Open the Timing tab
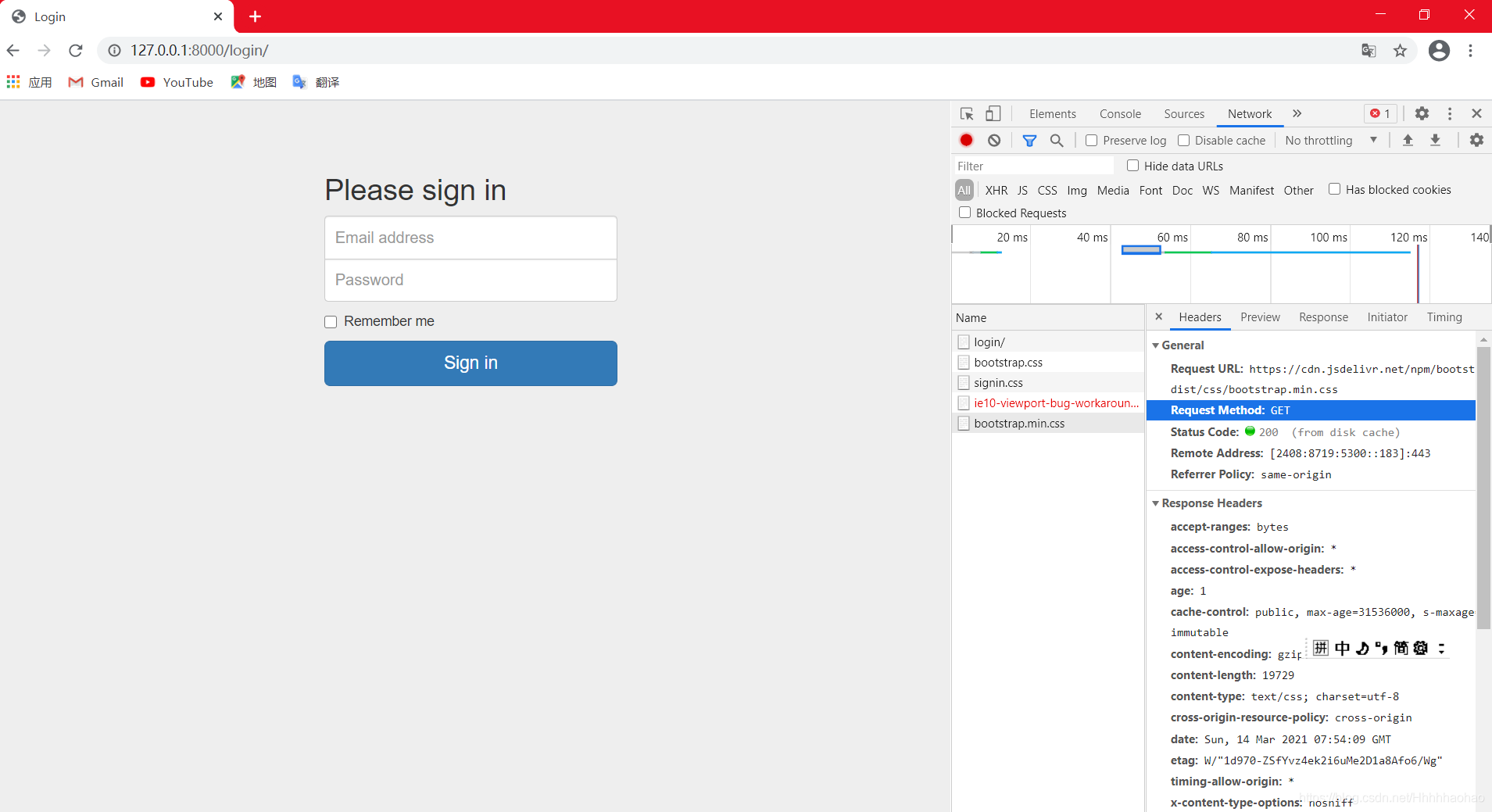The image size is (1492, 812). pos(1444,317)
